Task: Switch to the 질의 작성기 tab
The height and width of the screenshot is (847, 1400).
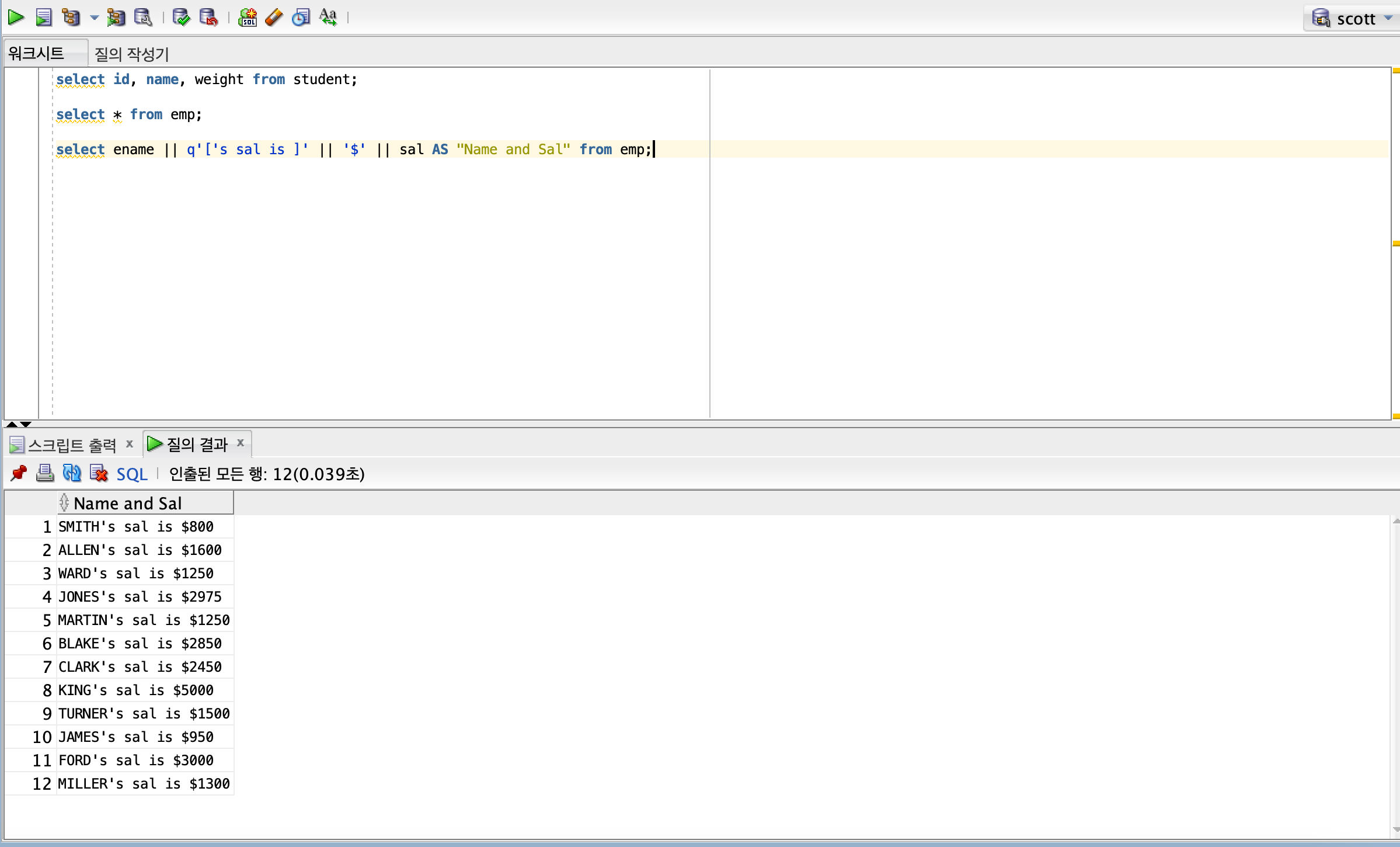Action: [131, 54]
